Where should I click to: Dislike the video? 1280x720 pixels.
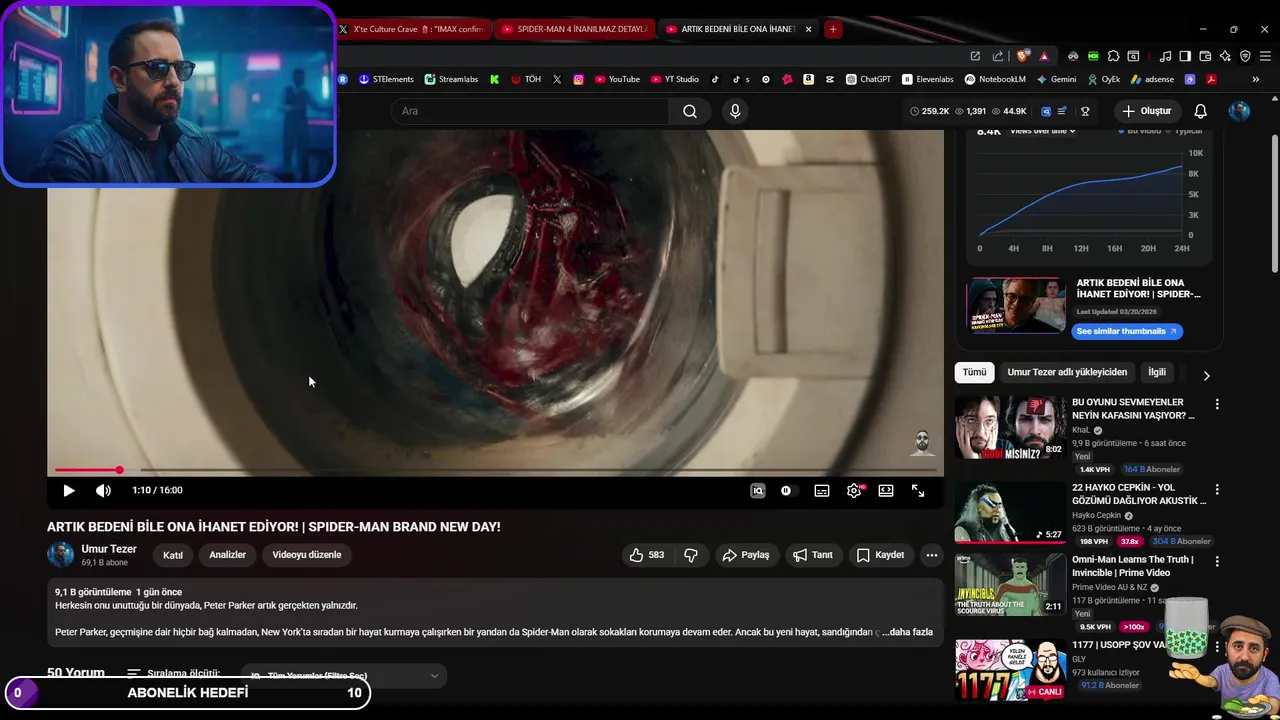[690, 555]
